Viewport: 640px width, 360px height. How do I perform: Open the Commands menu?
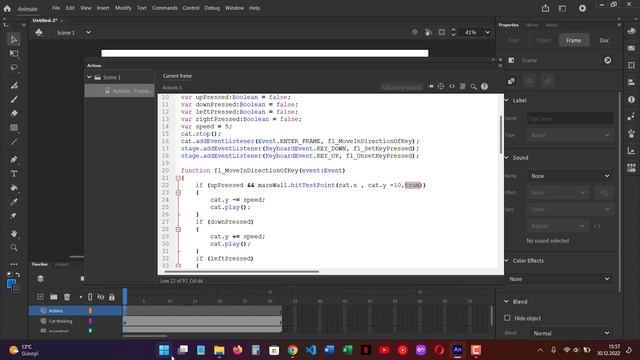(x=165, y=8)
